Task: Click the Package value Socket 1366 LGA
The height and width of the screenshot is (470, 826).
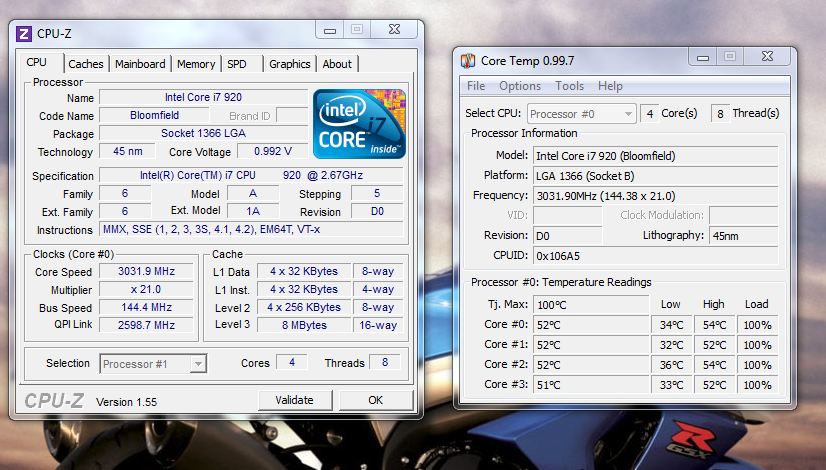Action: (203, 133)
